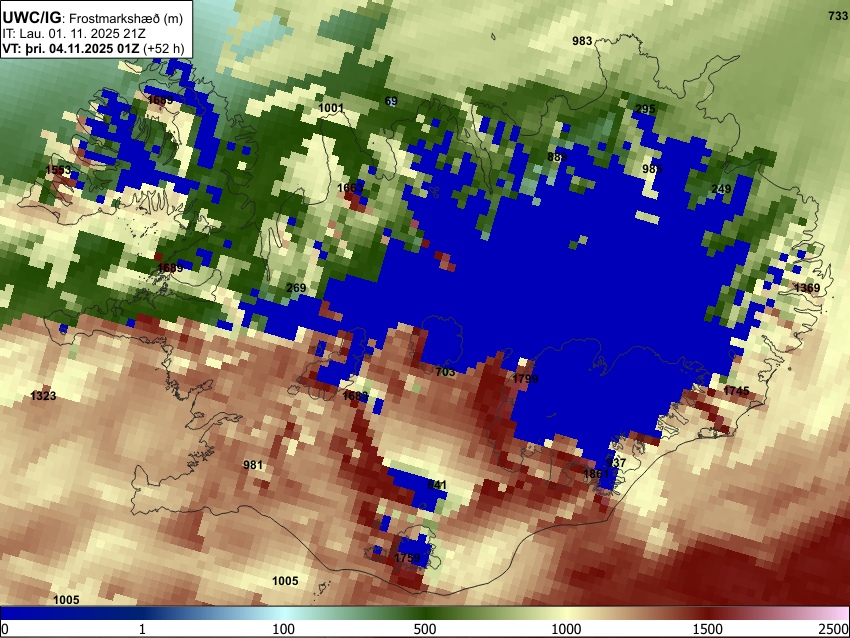Click the 641 value label on map
Viewport: 850px width, 638px height.
point(437,484)
